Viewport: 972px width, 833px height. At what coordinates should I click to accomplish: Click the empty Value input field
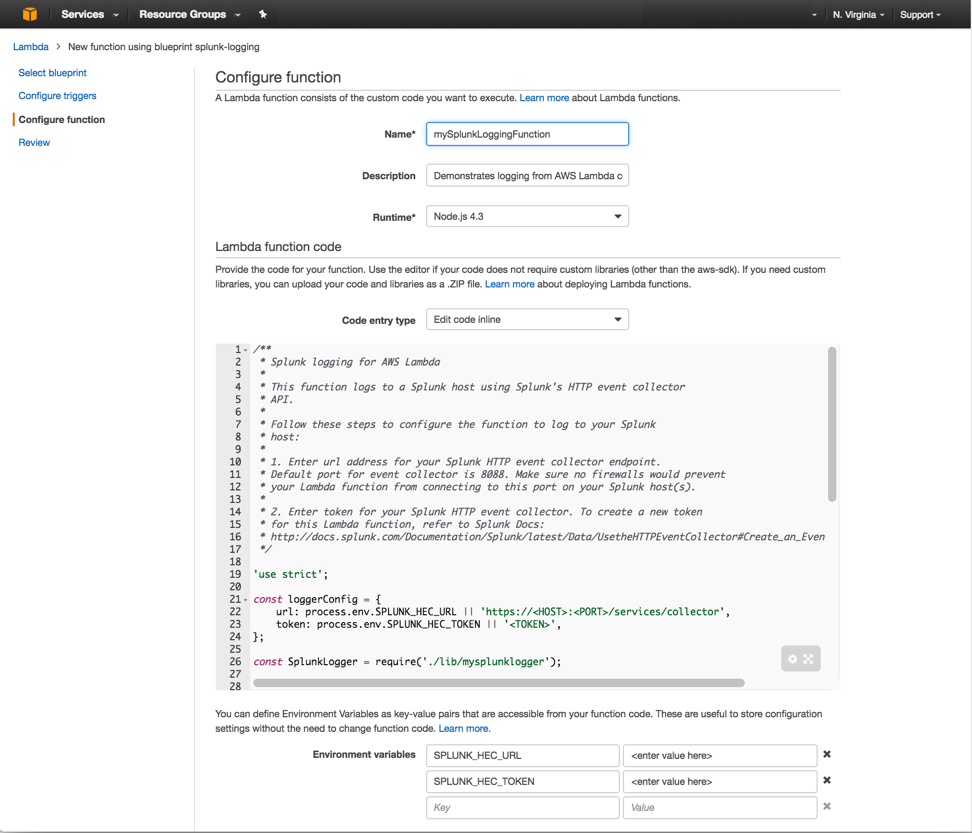coord(720,808)
